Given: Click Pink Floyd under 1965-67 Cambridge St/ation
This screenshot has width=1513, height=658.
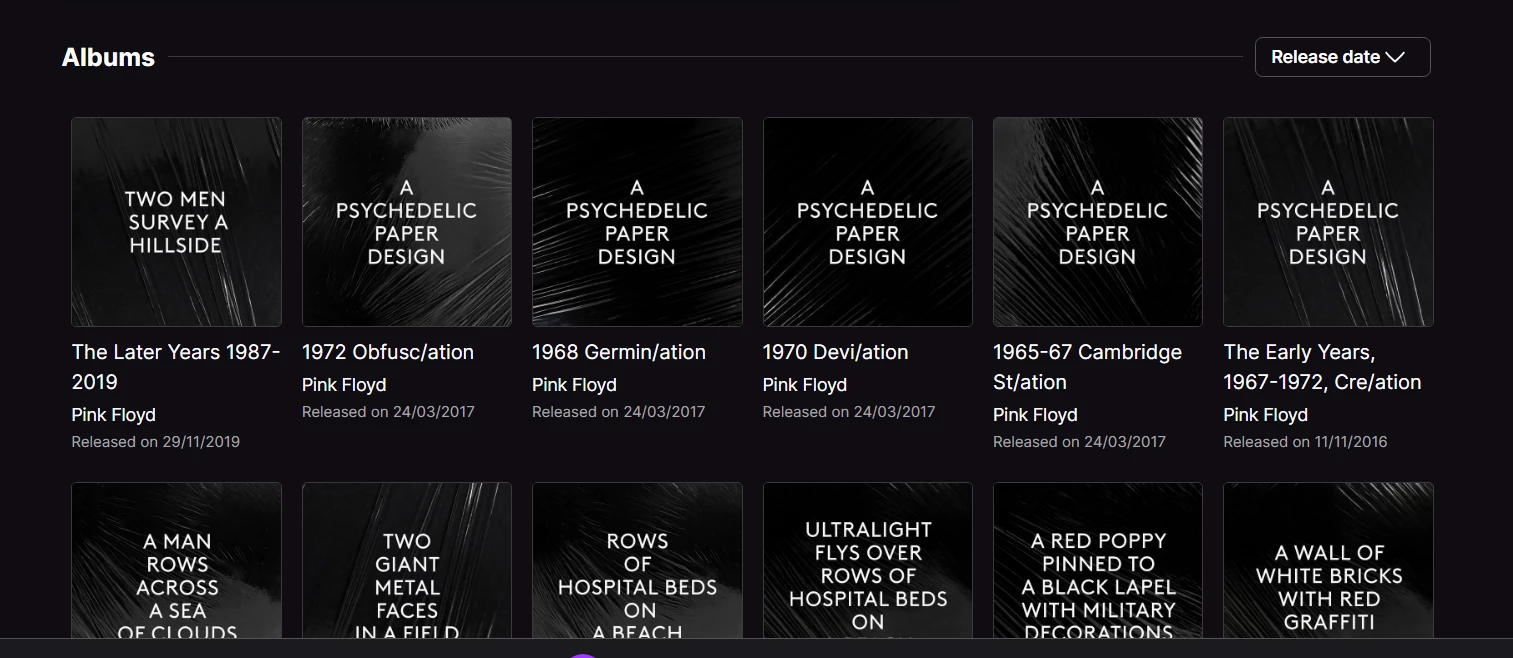Looking at the screenshot, I should 1035,415.
